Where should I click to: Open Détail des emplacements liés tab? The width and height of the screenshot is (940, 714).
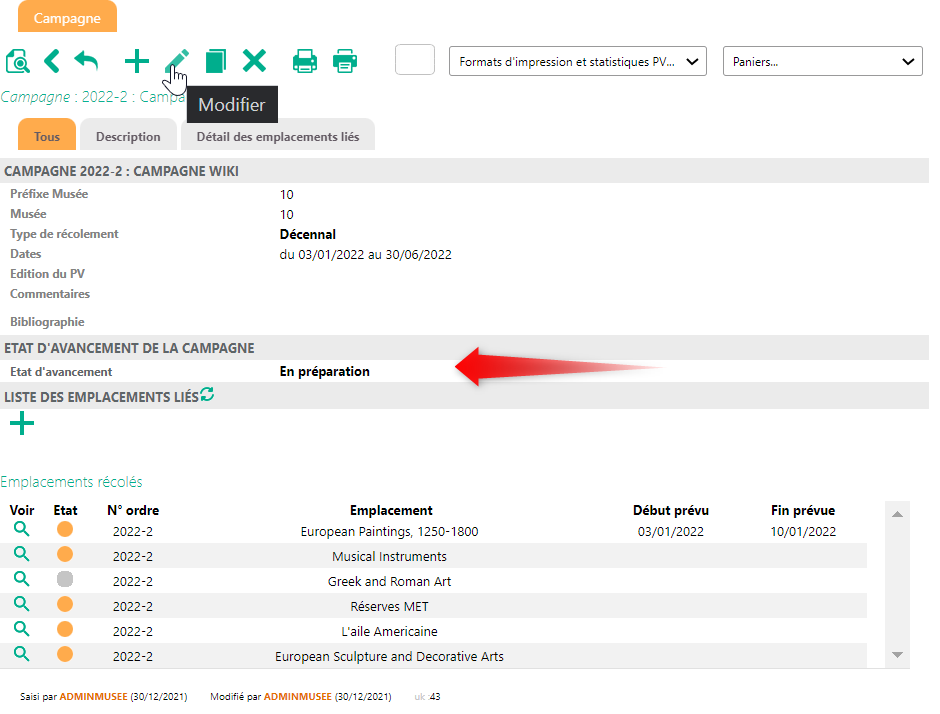tap(278, 137)
